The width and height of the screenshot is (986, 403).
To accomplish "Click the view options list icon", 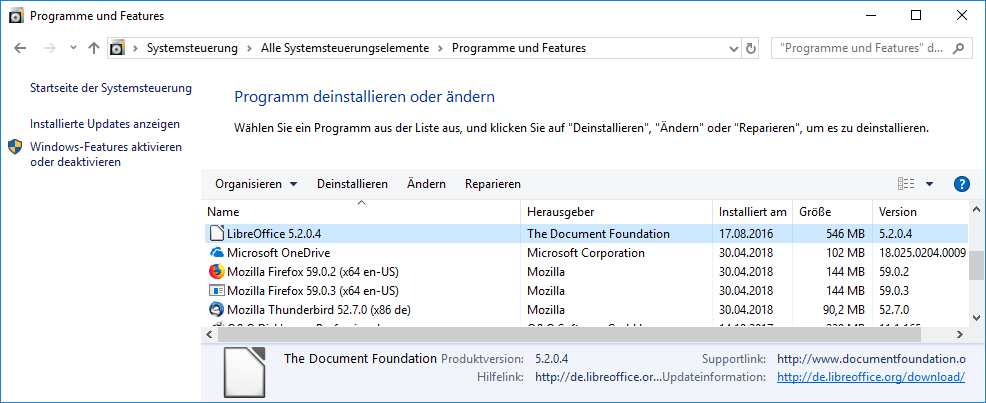I will click(x=906, y=184).
